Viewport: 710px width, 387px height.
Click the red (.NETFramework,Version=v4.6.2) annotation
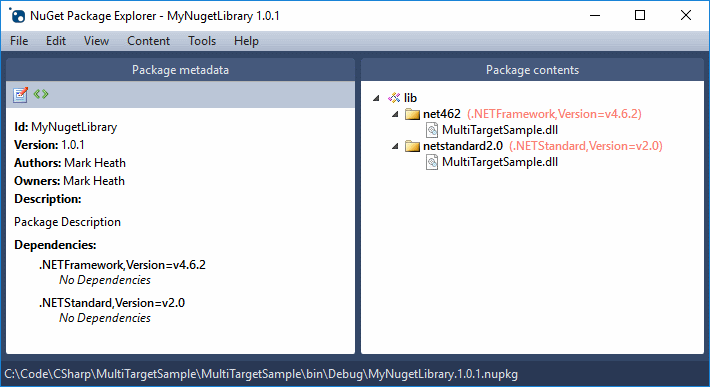[554, 114]
